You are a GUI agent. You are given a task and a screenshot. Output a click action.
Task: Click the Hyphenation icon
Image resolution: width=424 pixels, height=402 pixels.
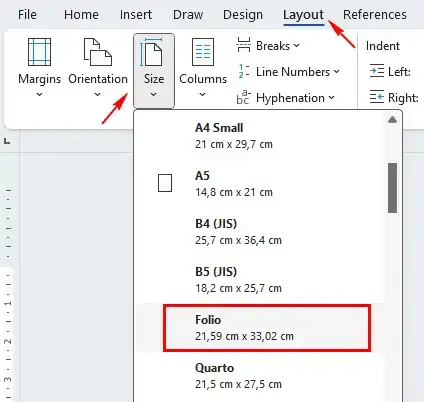pyautogui.click(x=243, y=97)
